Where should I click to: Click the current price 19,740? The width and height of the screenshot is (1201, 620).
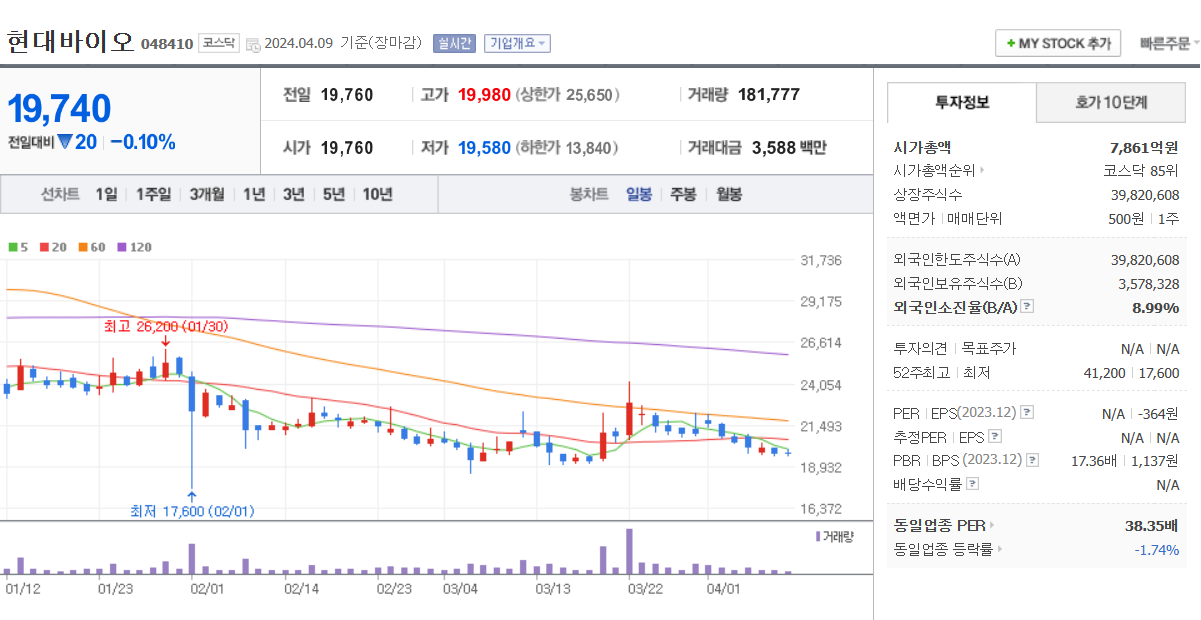coord(60,108)
